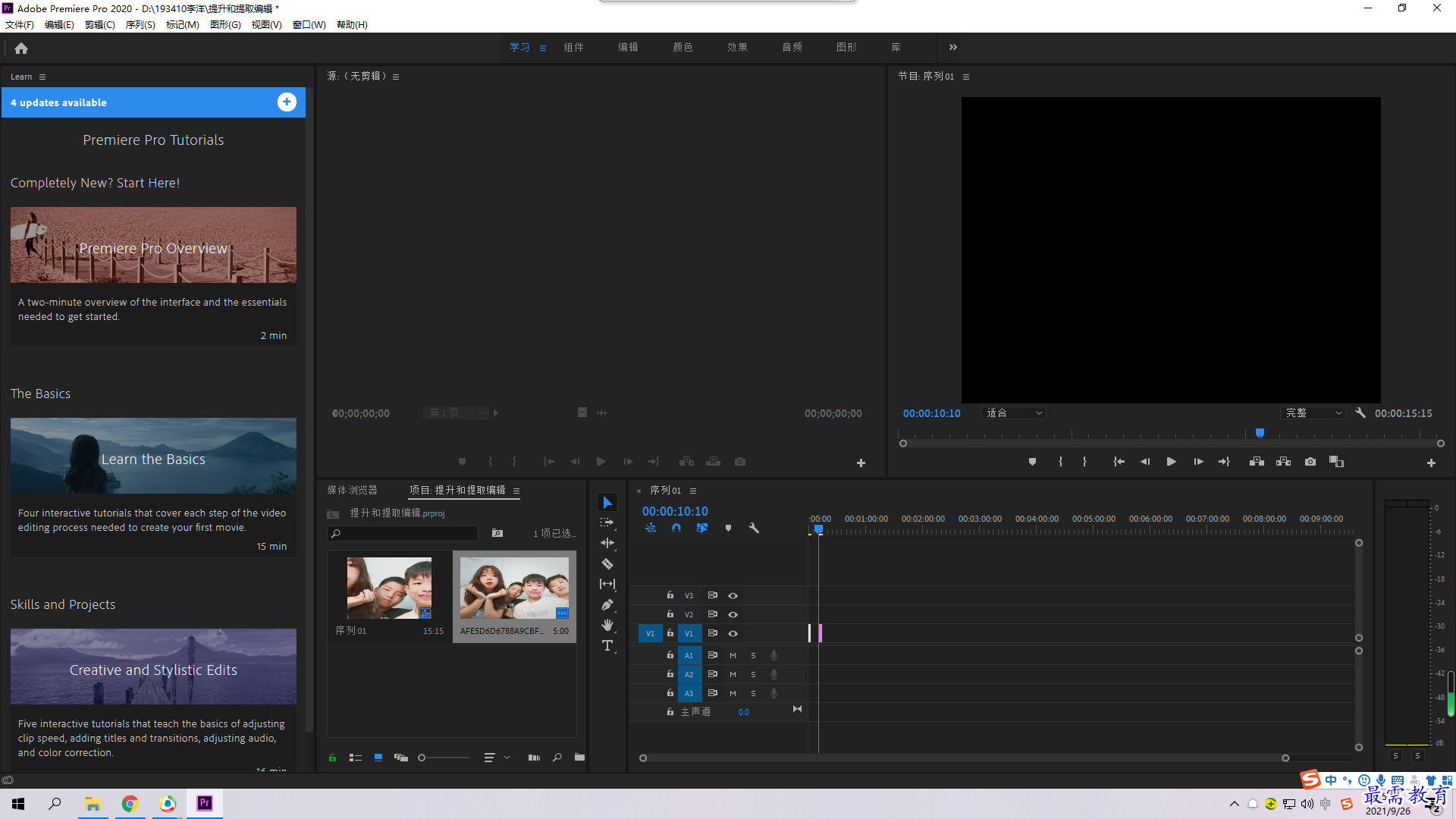
Task: Click Lift button in Program monitor
Action: (1257, 462)
